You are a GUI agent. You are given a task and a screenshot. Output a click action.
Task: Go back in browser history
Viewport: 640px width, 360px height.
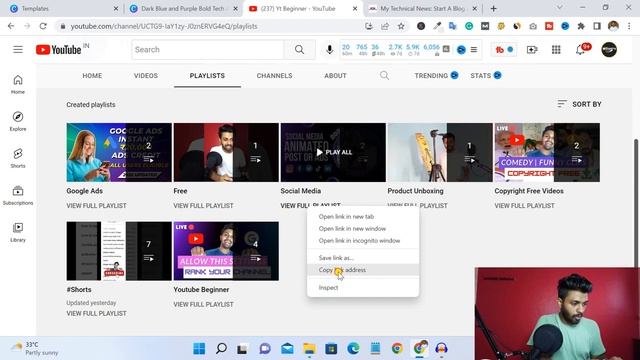coord(11,26)
